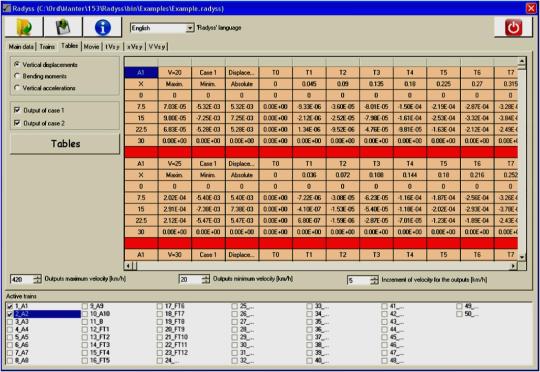Toggle Output of case 1 checkbox
Screen dimensions: 540x372
tap(17, 110)
